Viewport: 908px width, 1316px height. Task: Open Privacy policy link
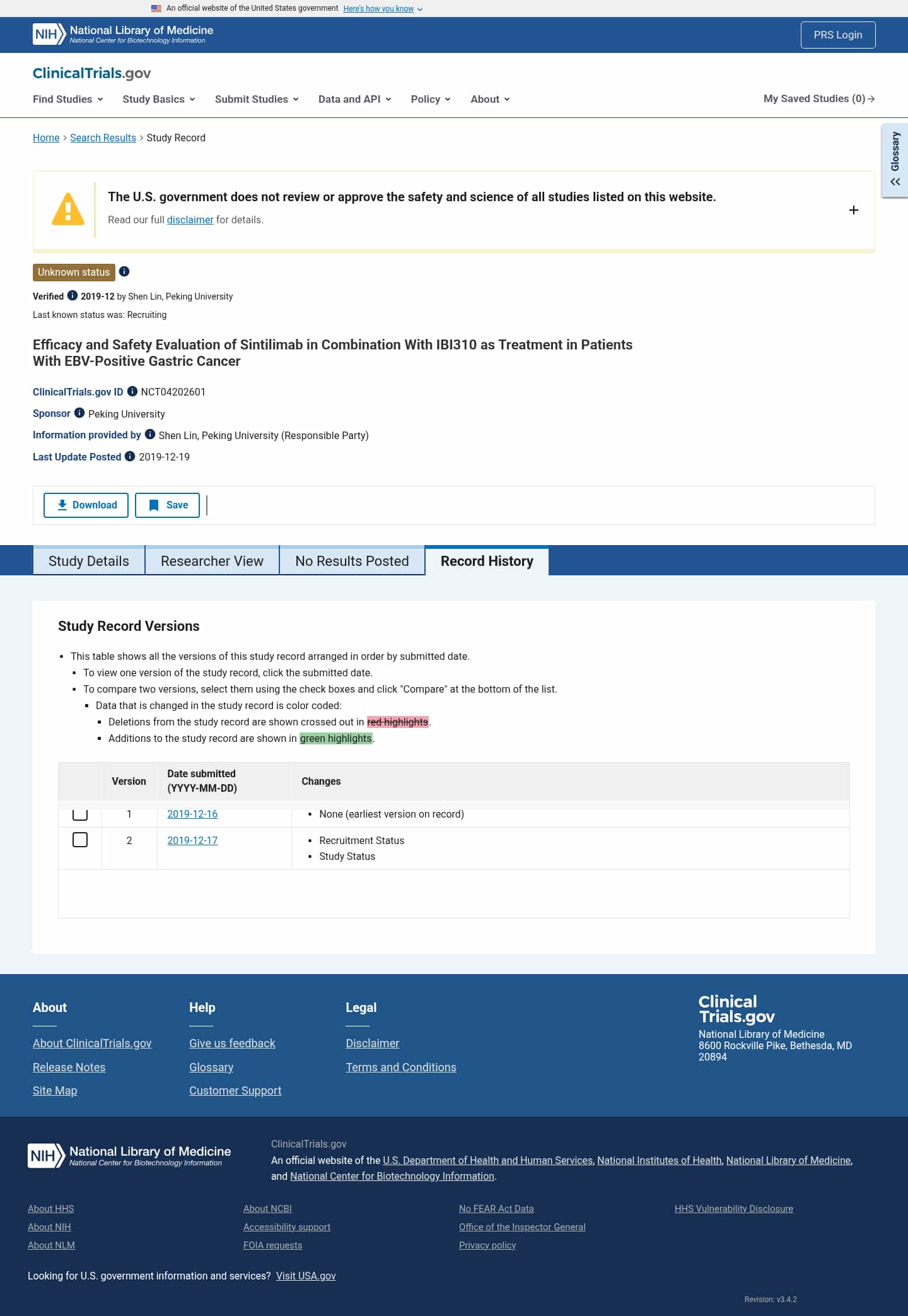point(487,1245)
